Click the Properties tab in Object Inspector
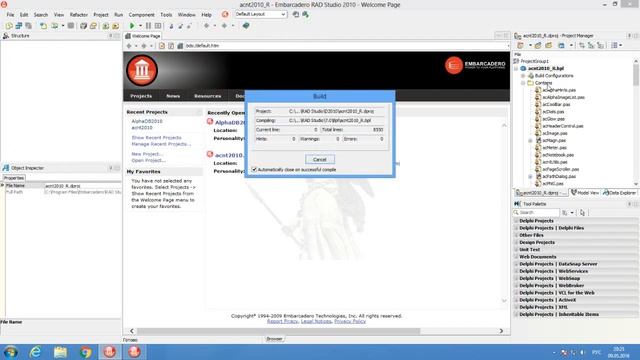Screen dimensions: 640x360 14,178
